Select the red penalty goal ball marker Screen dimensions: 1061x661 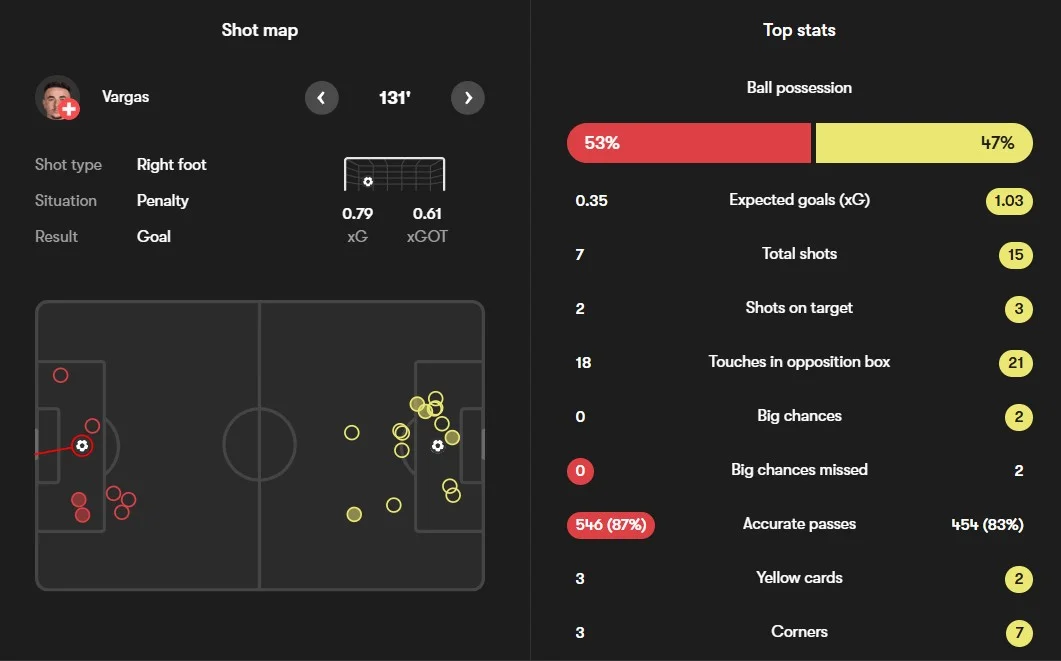[82, 446]
